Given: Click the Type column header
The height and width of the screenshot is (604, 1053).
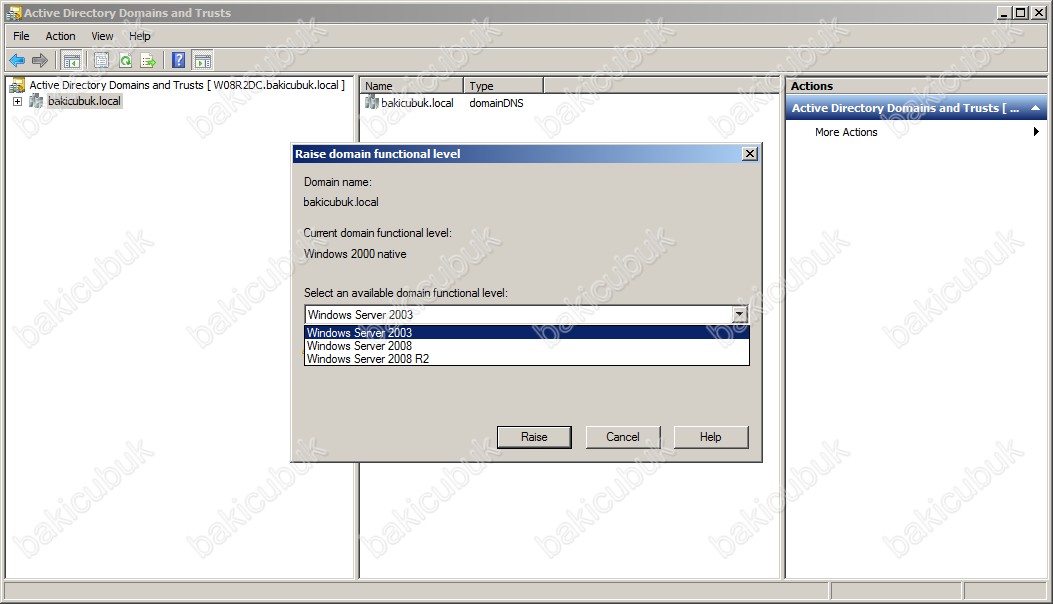Looking at the screenshot, I should 503,85.
